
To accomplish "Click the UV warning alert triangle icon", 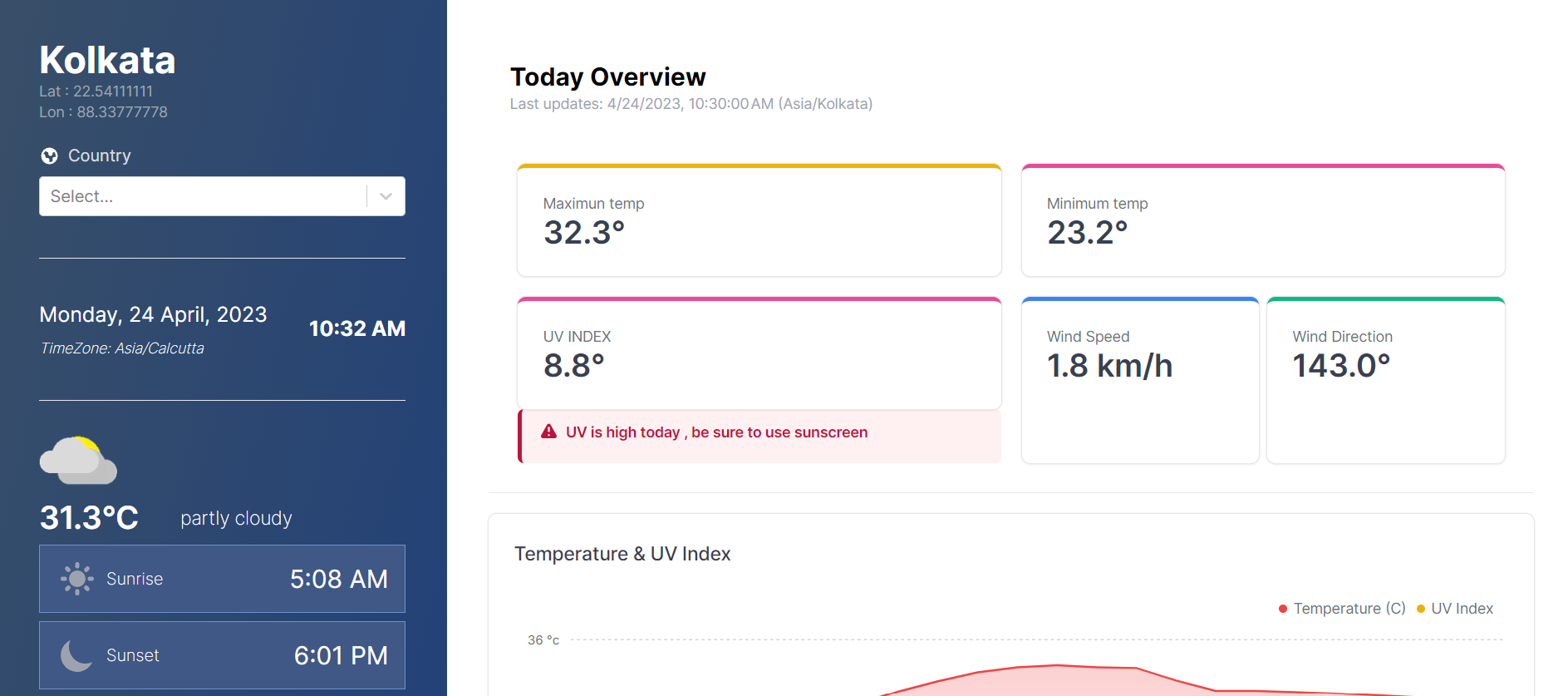I will [548, 432].
